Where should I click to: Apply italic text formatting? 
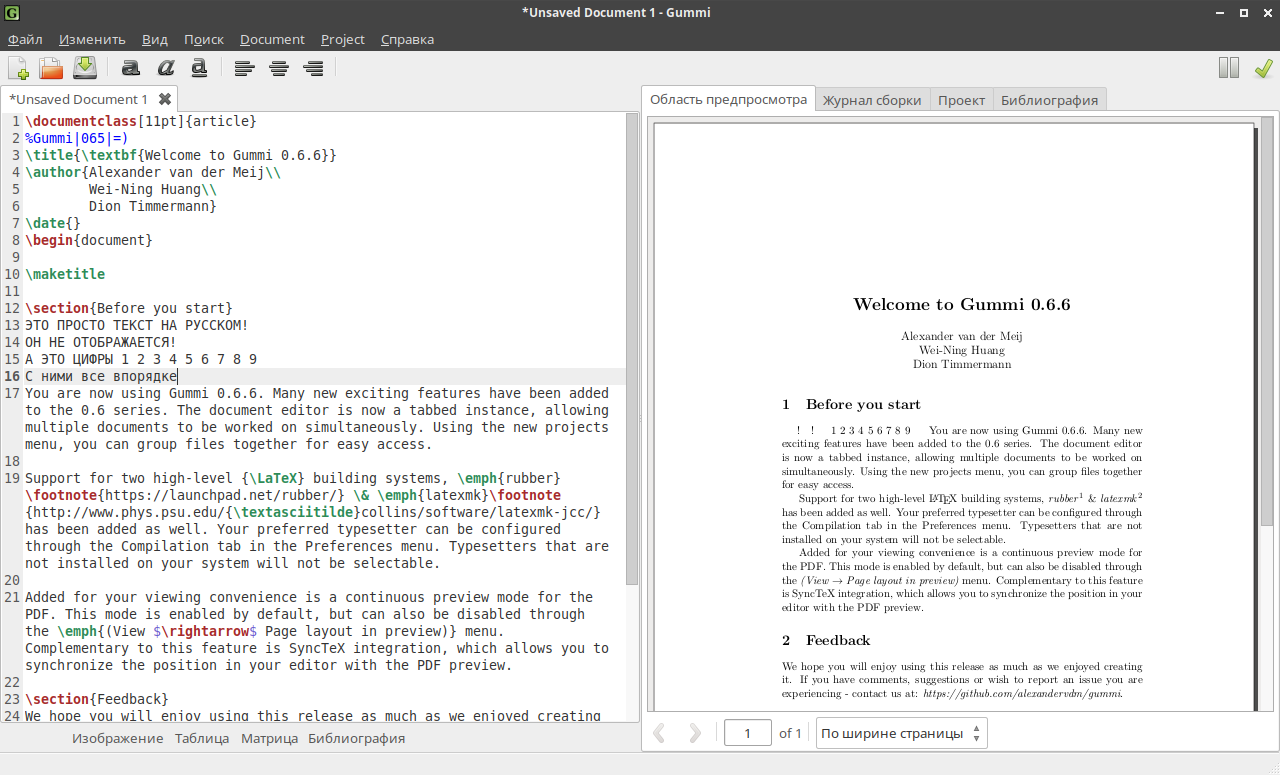click(x=165, y=68)
